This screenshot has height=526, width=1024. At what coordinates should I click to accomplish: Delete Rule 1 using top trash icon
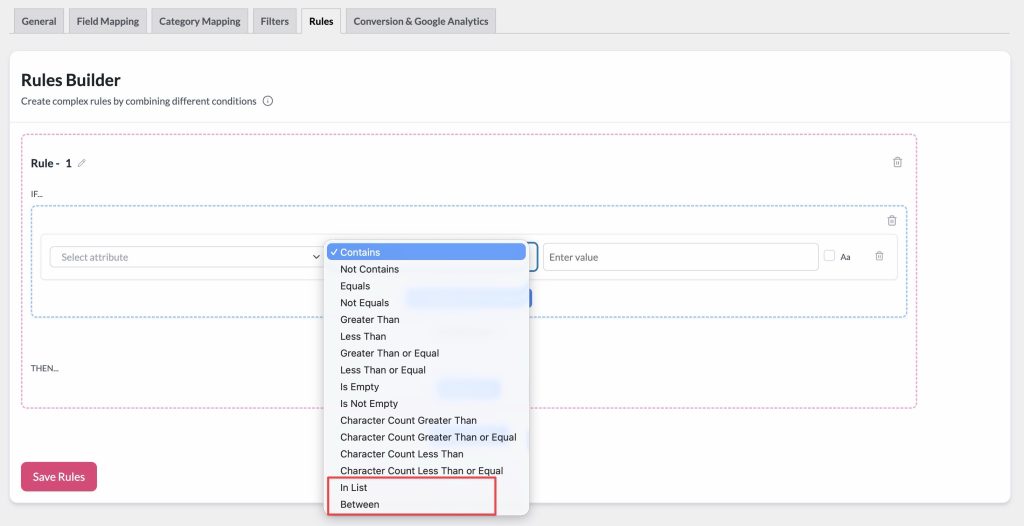897,162
